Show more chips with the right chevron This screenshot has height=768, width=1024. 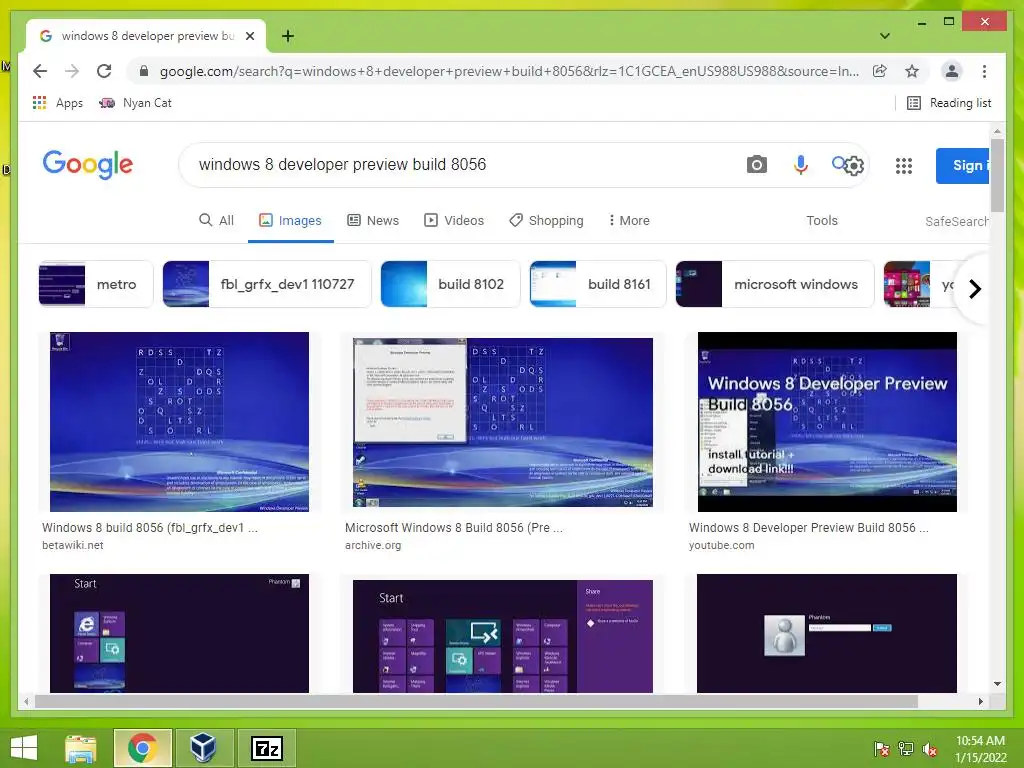(974, 289)
